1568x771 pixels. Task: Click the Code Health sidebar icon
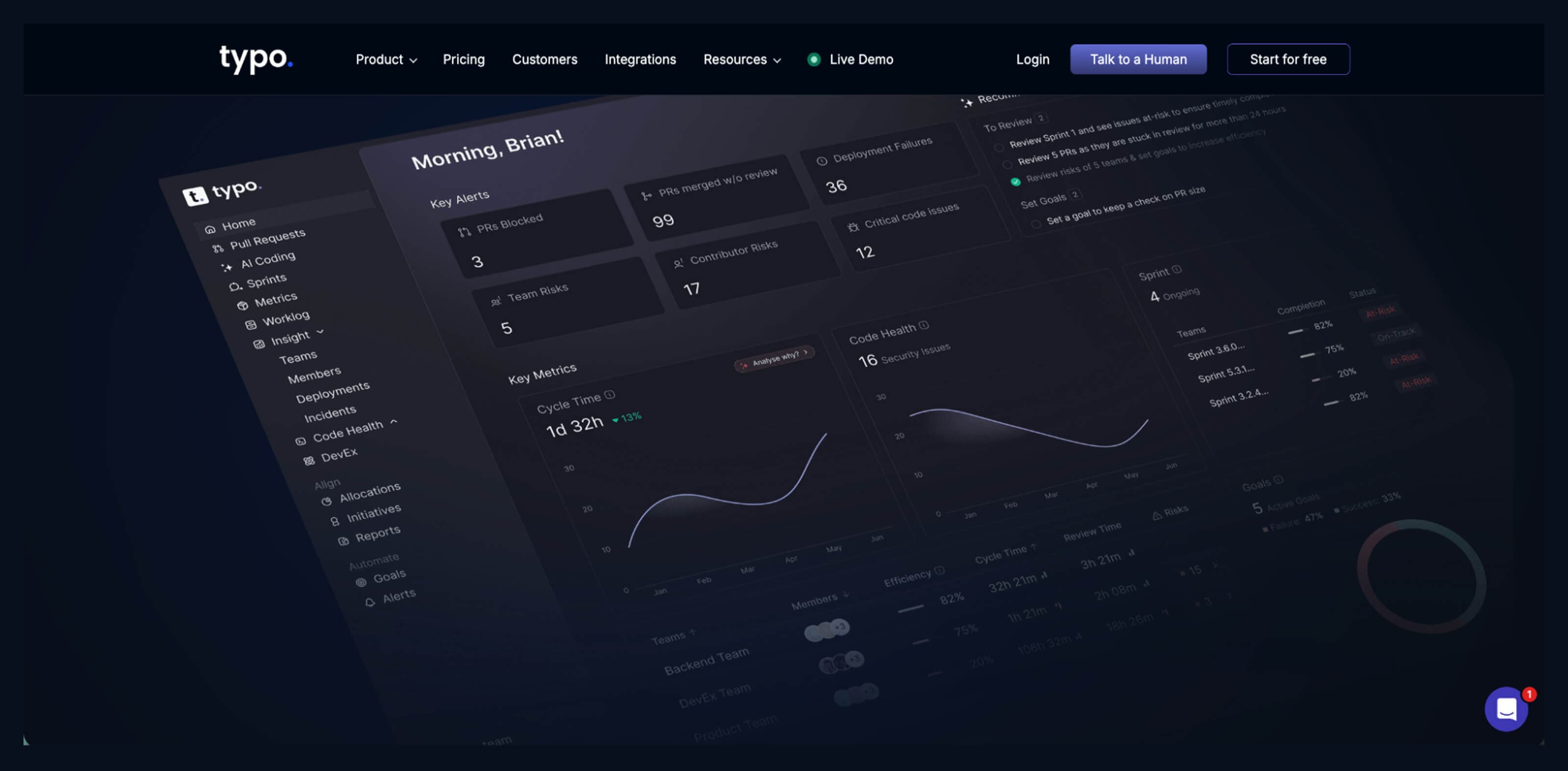tap(300, 441)
